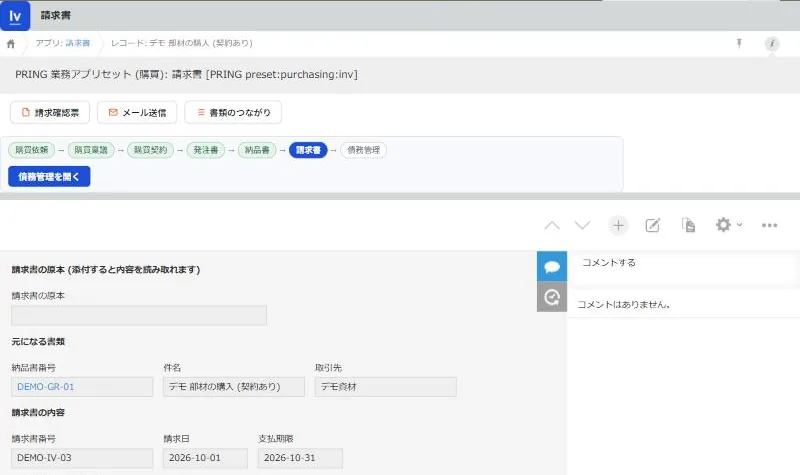800x475 pixels.
Task: Click the 請求確認票 button
Action: click(x=50, y=112)
